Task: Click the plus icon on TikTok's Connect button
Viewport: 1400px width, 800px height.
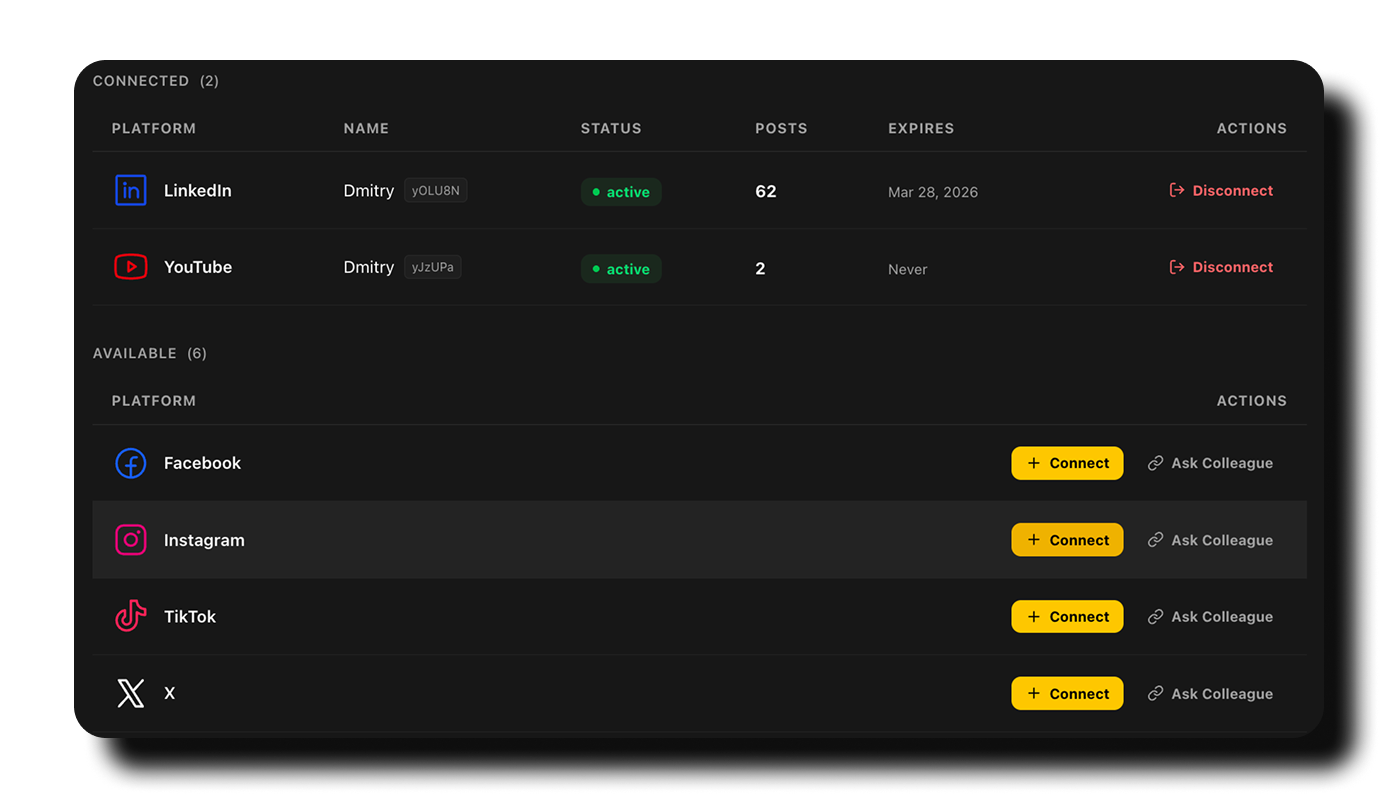Action: 1032,616
